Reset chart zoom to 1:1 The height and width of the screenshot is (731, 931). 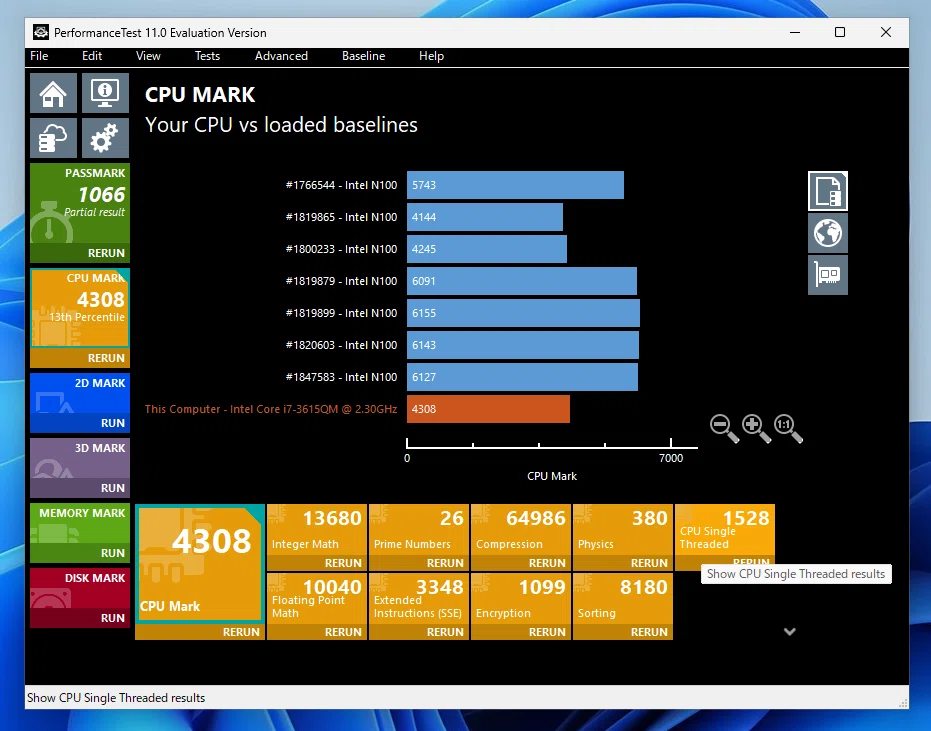[788, 428]
